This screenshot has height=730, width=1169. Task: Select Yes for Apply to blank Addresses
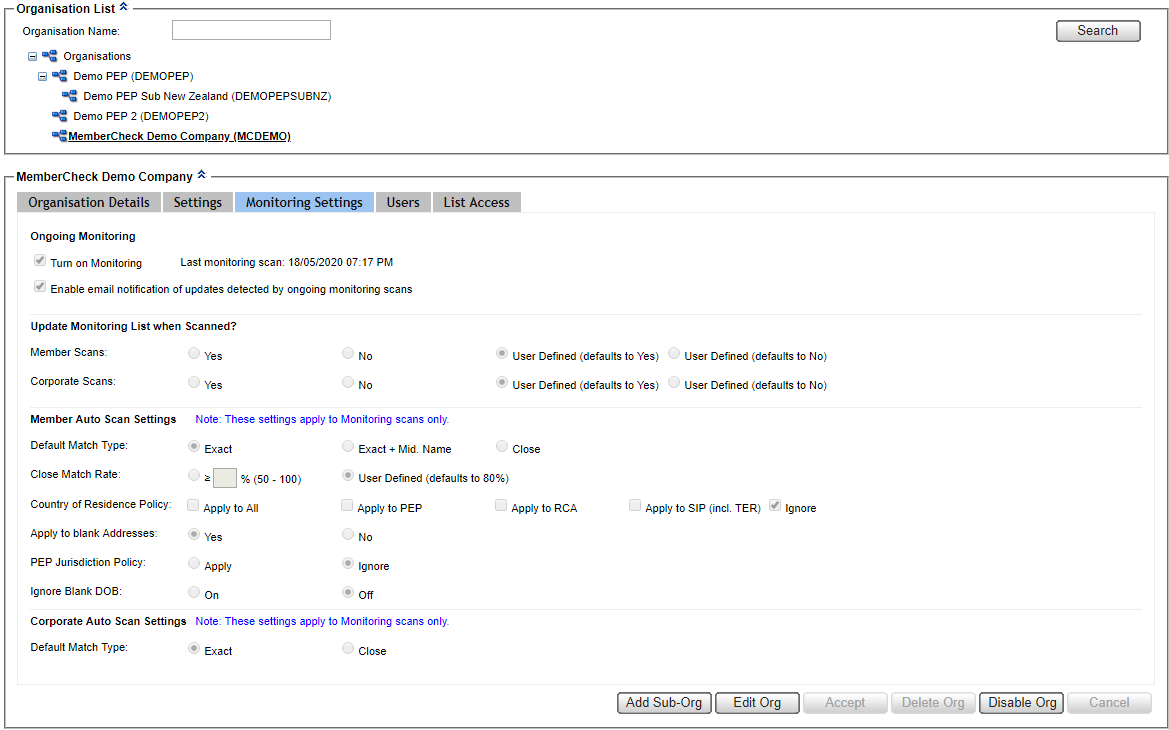point(194,535)
